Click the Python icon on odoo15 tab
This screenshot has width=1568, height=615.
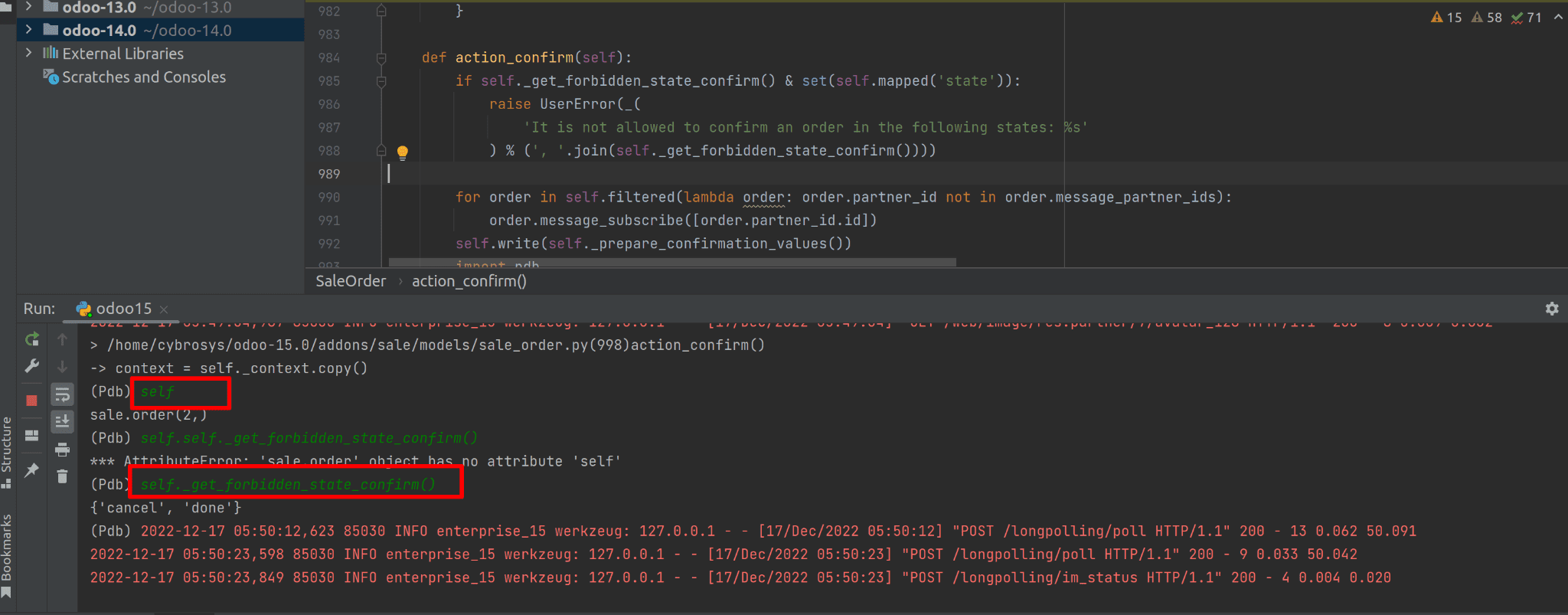(x=83, y=309)
